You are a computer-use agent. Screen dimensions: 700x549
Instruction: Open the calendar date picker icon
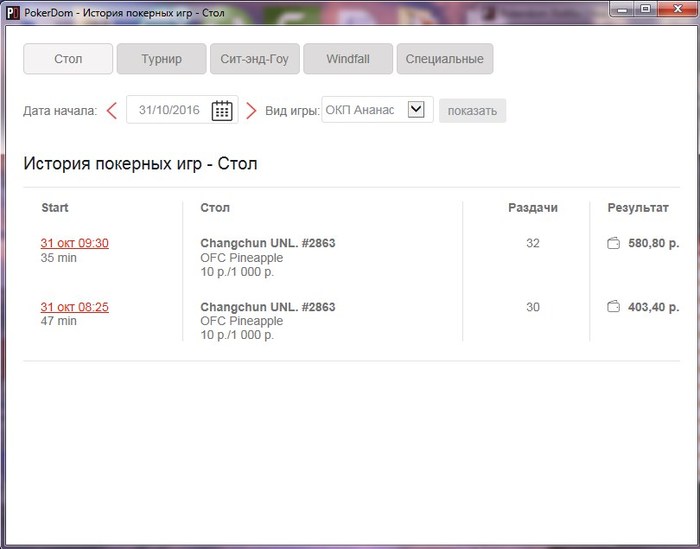coord(222,110)
